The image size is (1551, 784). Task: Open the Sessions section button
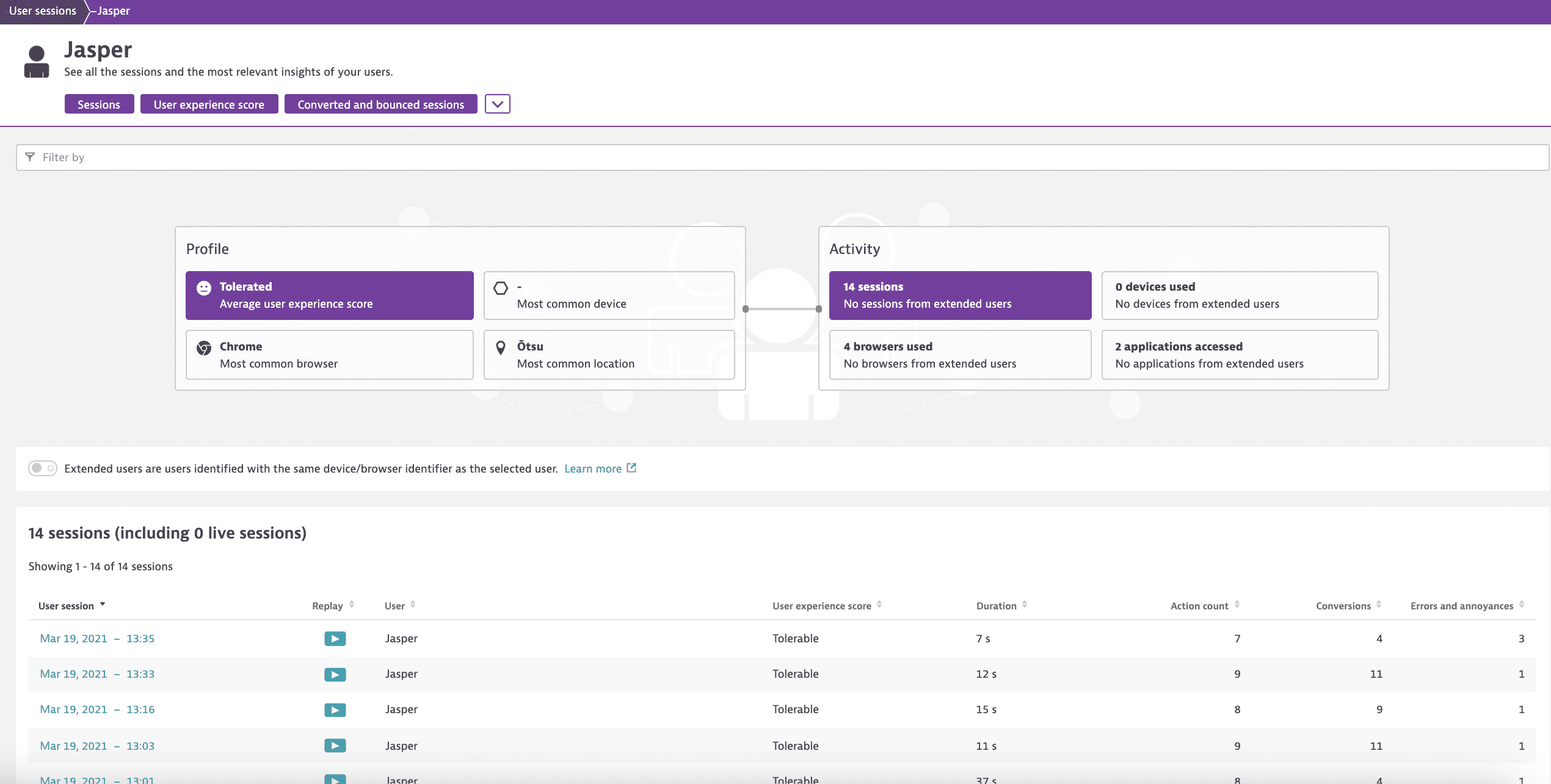(x=99, y=104)
